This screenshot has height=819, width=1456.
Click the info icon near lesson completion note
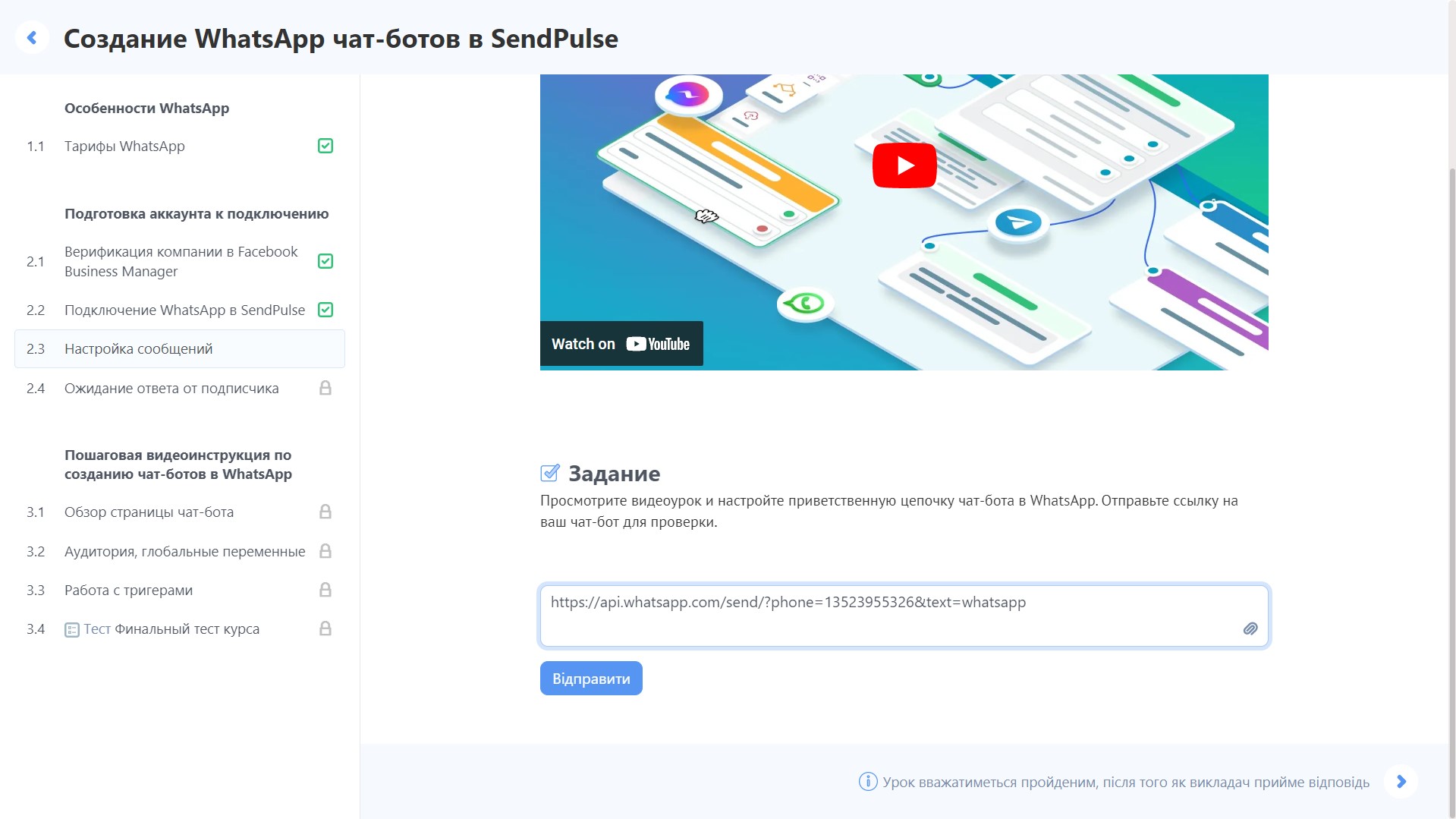(x=868, y=782)
